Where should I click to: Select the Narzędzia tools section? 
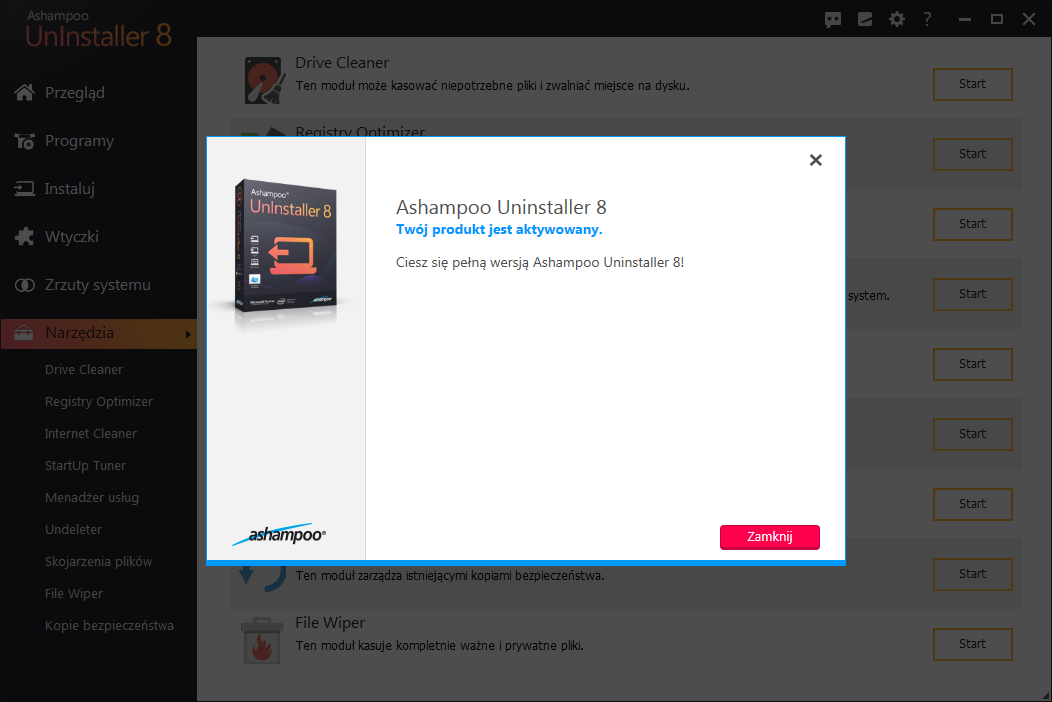point(99,334)
